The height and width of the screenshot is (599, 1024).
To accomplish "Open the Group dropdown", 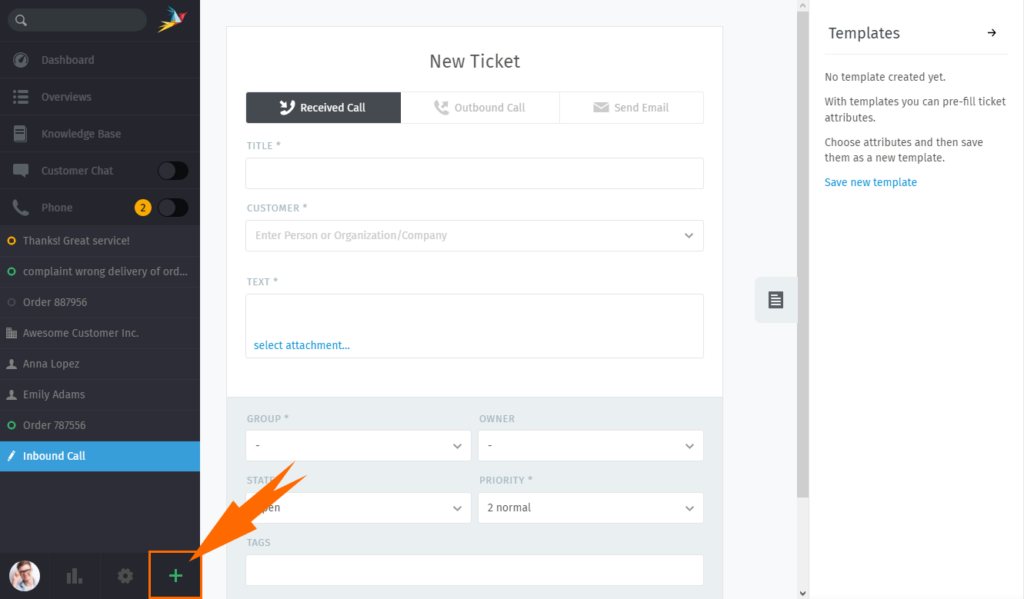I will 358,445.
